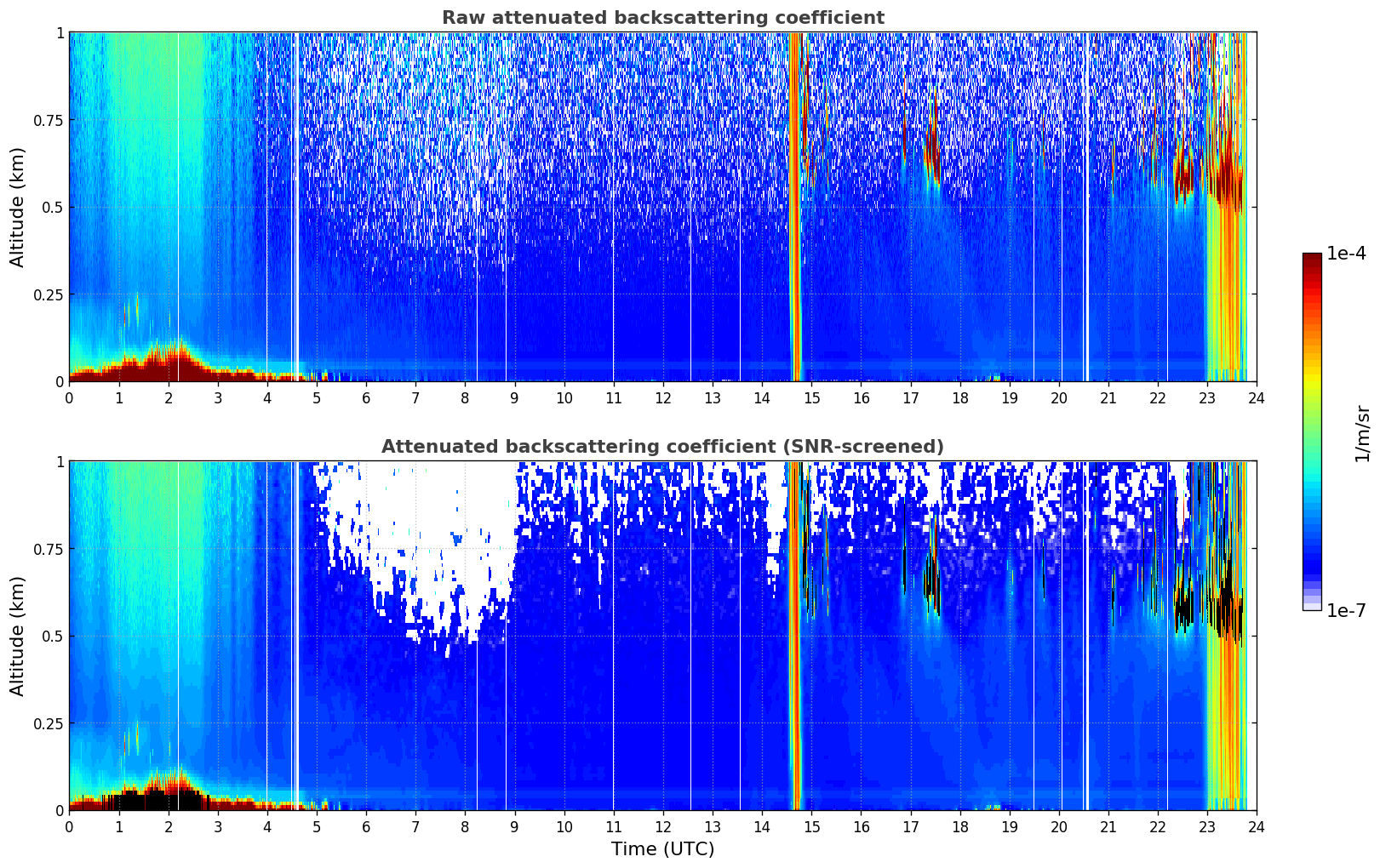Click the "0.75" altitude tick of the SNR-screened plot
Viewport: 1380px width, 868px height.
48,549
